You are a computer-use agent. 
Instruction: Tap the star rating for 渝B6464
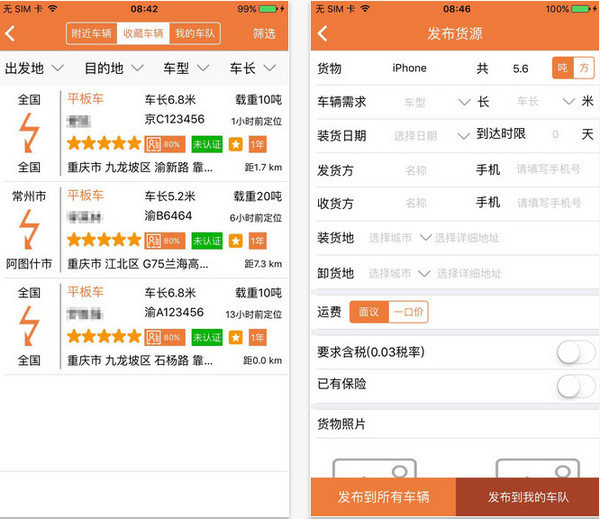(104, 240)
